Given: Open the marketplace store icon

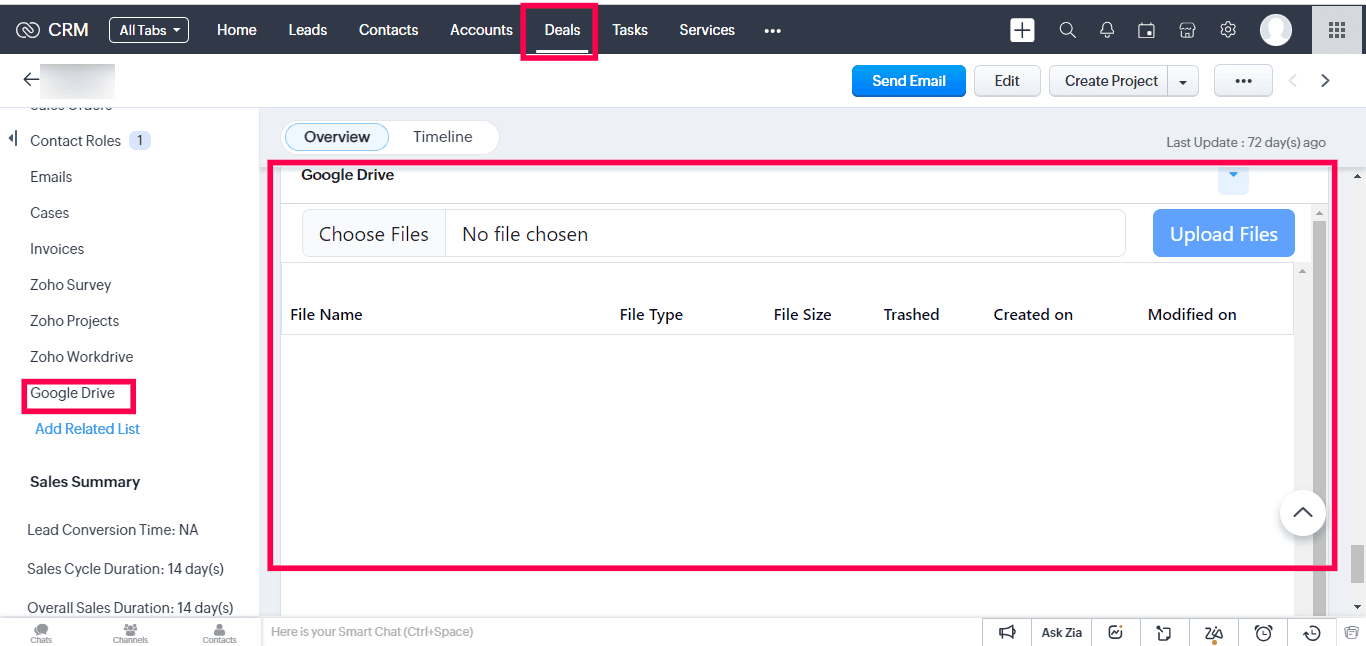Looking at the screenshot, I should (1187, 30).
